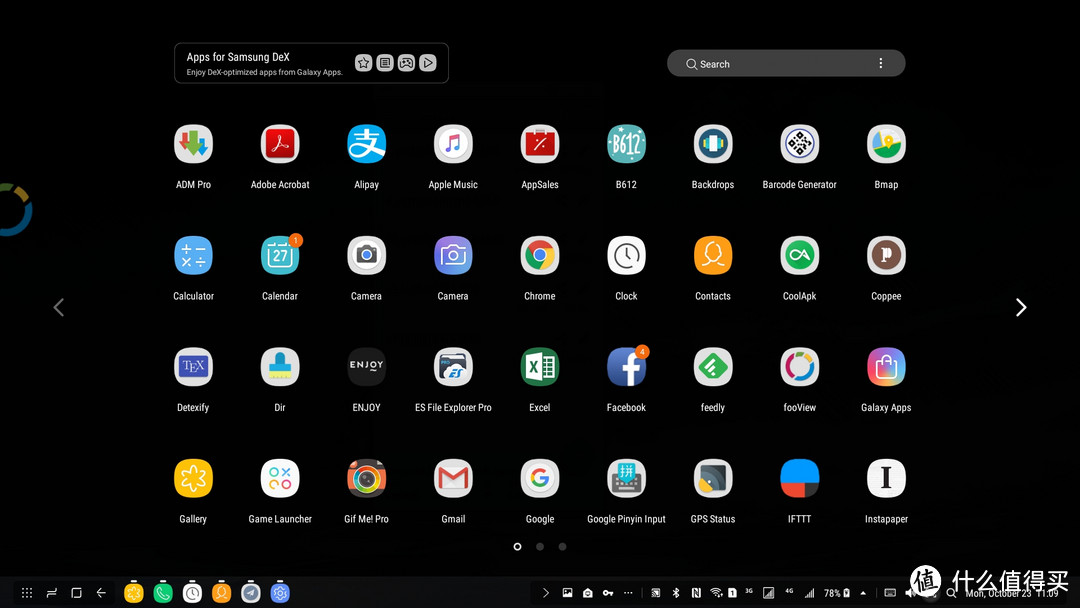Open the Galaxy Apps store banner link
The image size is (1080, 608).
tap(310, 63)
